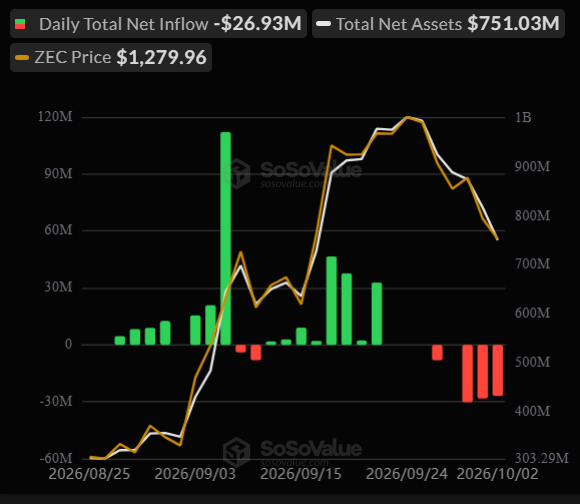Click the 2026/09/03 date label

click(195, 474)
